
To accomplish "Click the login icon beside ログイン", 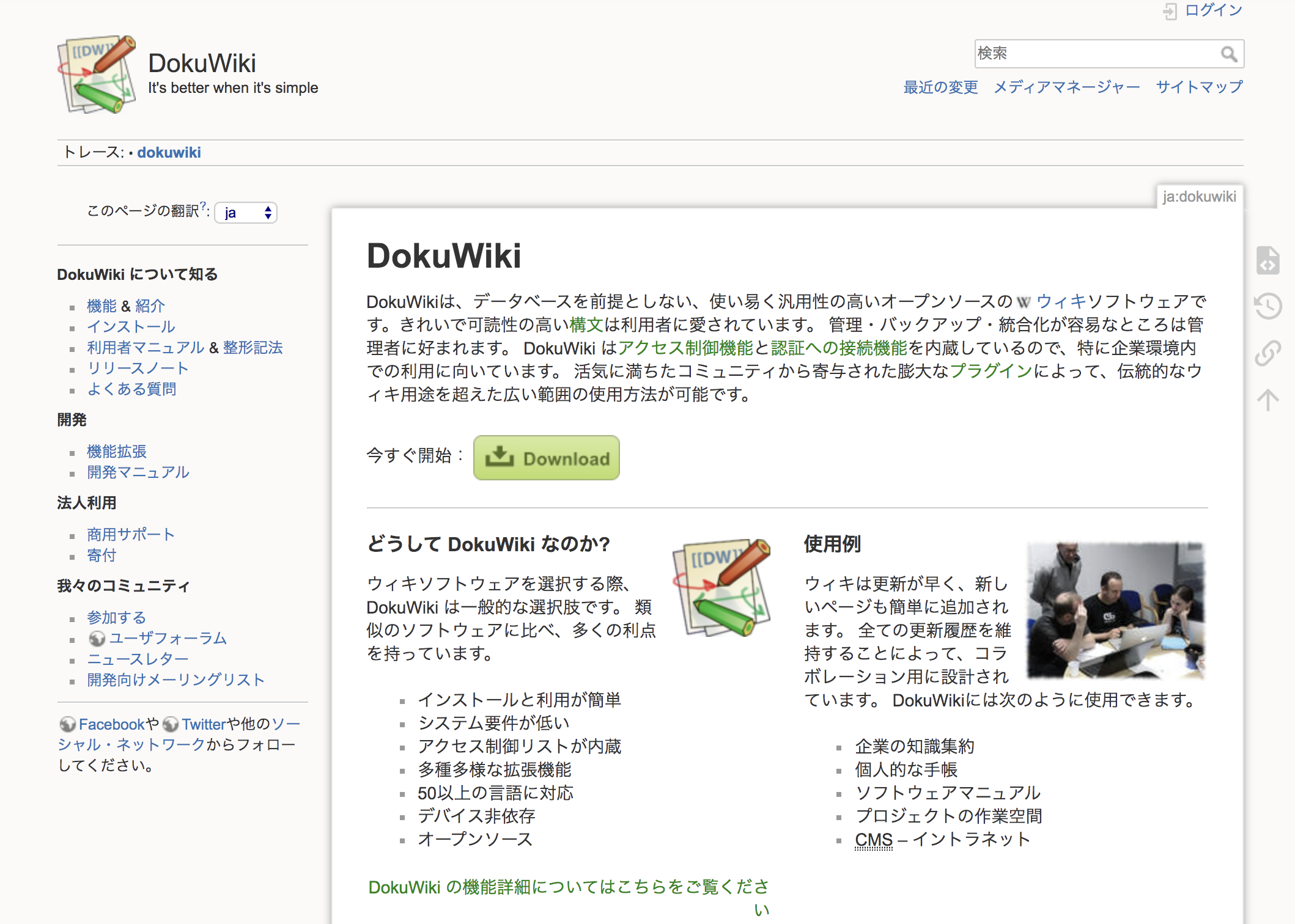I will coord(1170,11).
